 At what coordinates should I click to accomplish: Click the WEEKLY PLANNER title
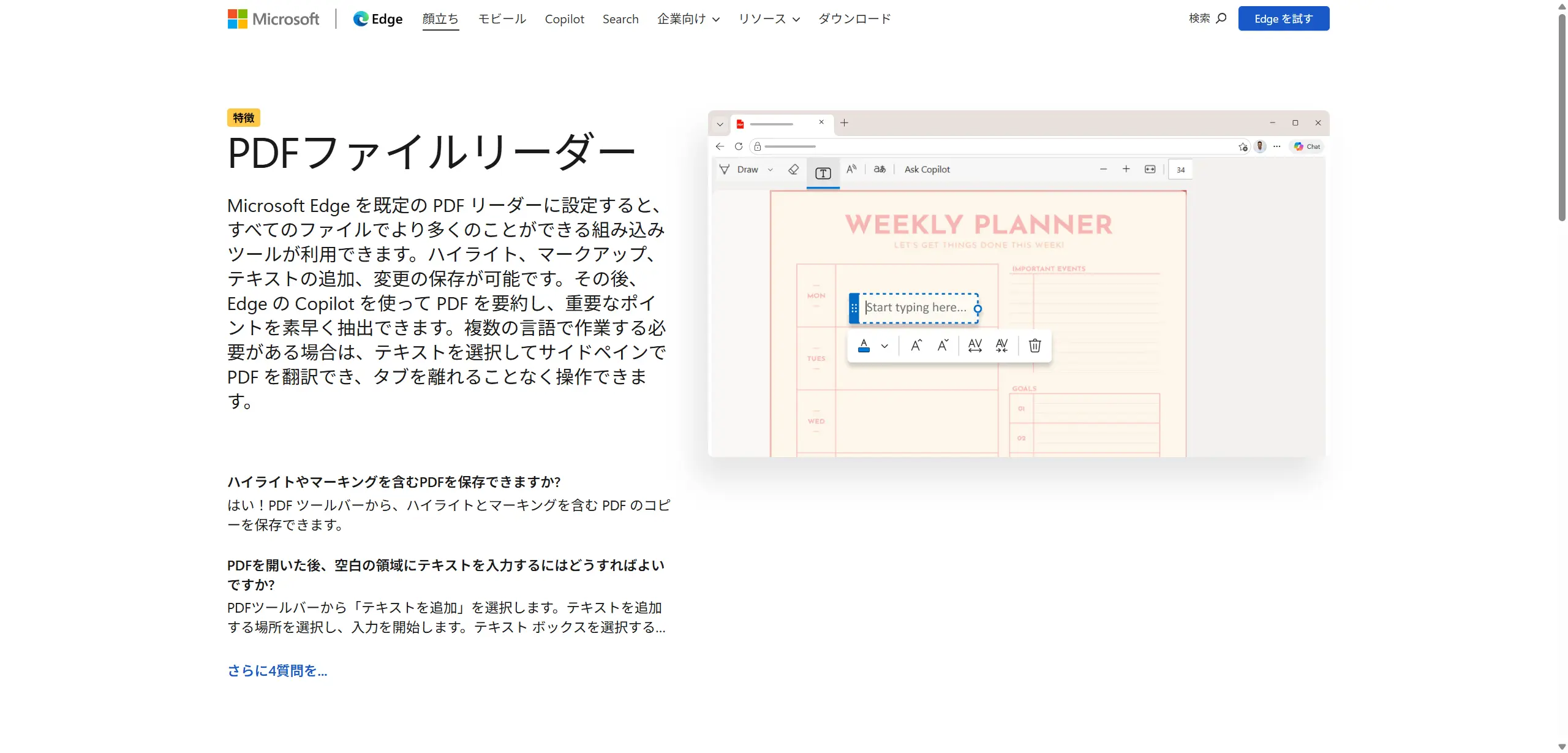[x=979, y=224]
